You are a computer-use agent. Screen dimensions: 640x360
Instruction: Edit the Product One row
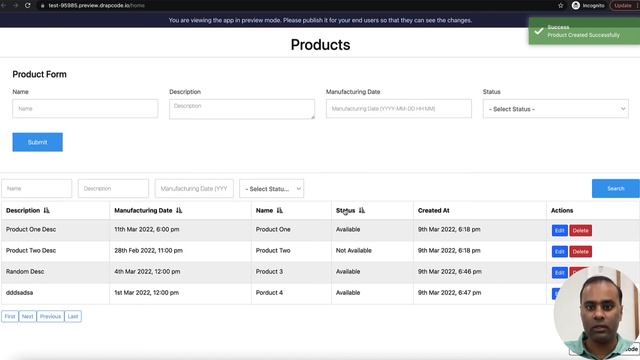(560, 231)
